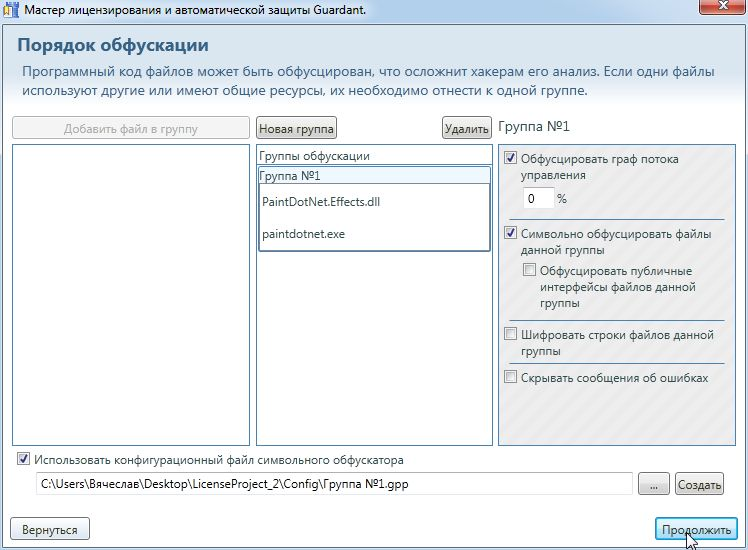The image size is (748, 550).
Task: Check 'Скрывать сообщения об ошибках' option
Action: tap(511, 378)
